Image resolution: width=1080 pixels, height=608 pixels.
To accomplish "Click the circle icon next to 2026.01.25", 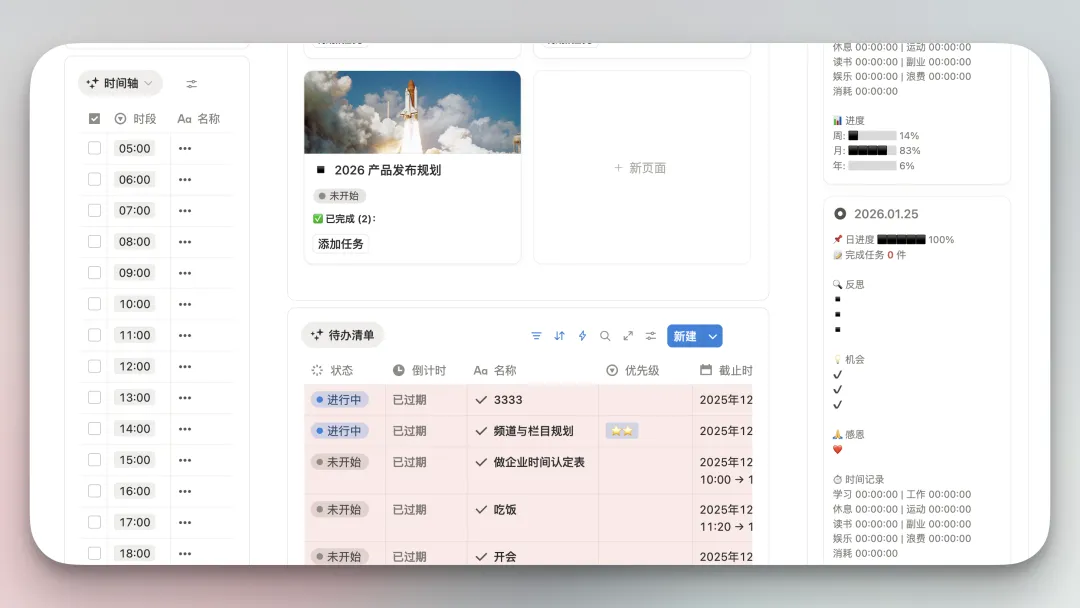I will (x=840, y=214).
